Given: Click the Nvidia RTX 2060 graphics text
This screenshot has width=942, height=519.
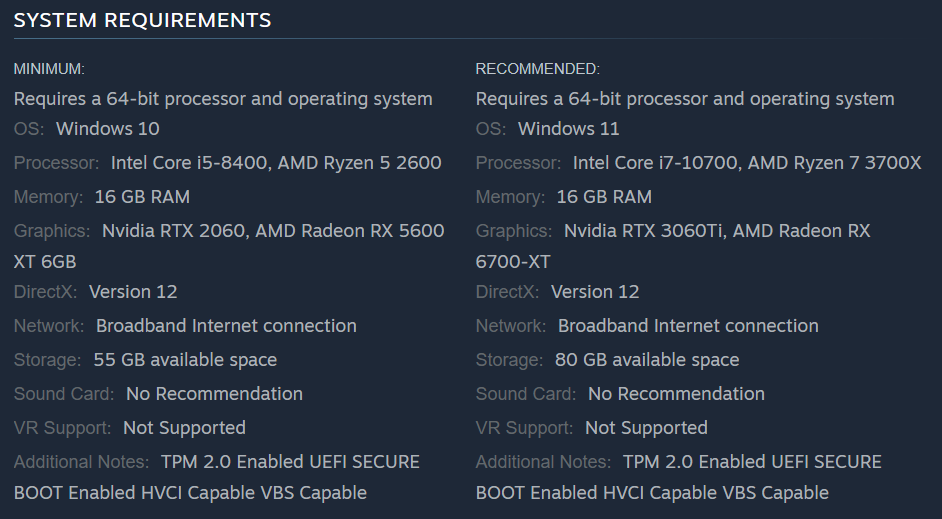Looking at the screenshot, I should [x=173, y=231].
